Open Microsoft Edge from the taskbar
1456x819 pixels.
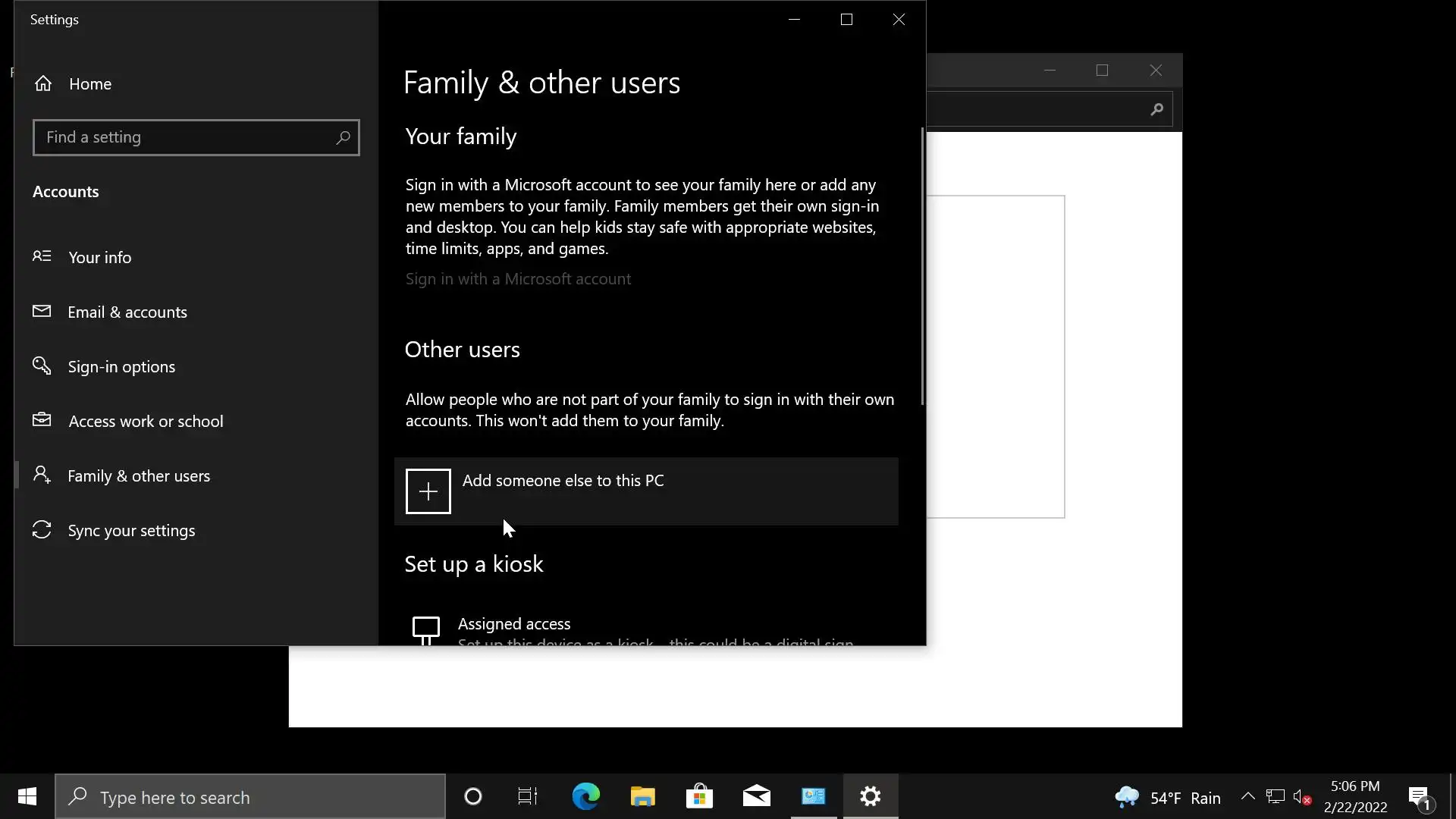click(585, 796)
